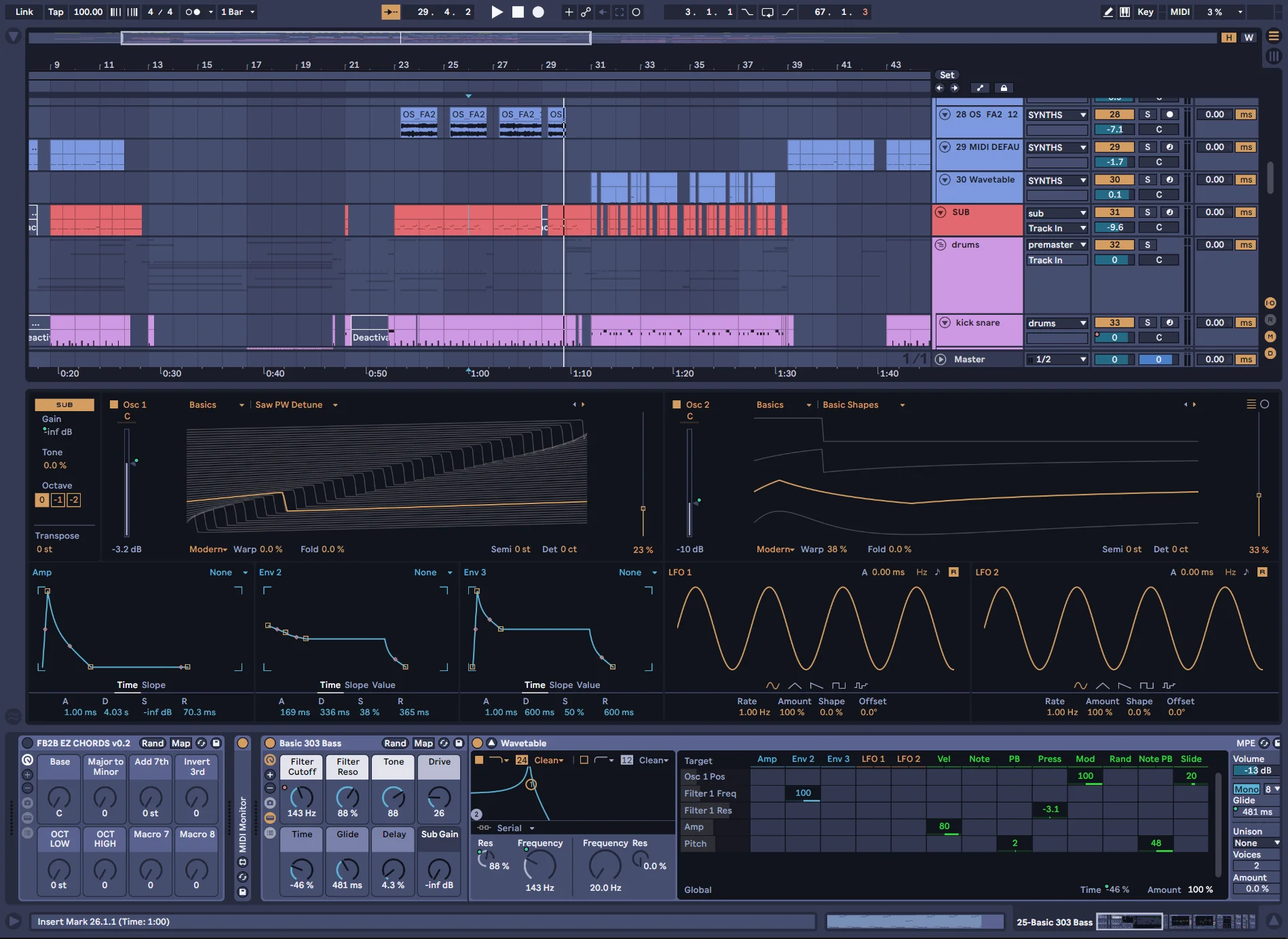
Task: Toggle Wavetable filter 2 on/off square
Action: [584, 760]
